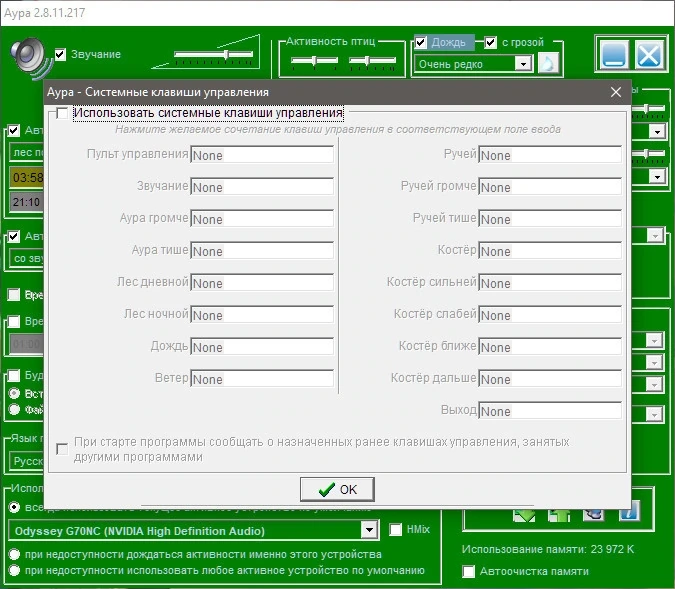This screenshot has width=675, height=589.
Task: Click the 'Костёр' hotkey input field
Action: click(550, 251)
